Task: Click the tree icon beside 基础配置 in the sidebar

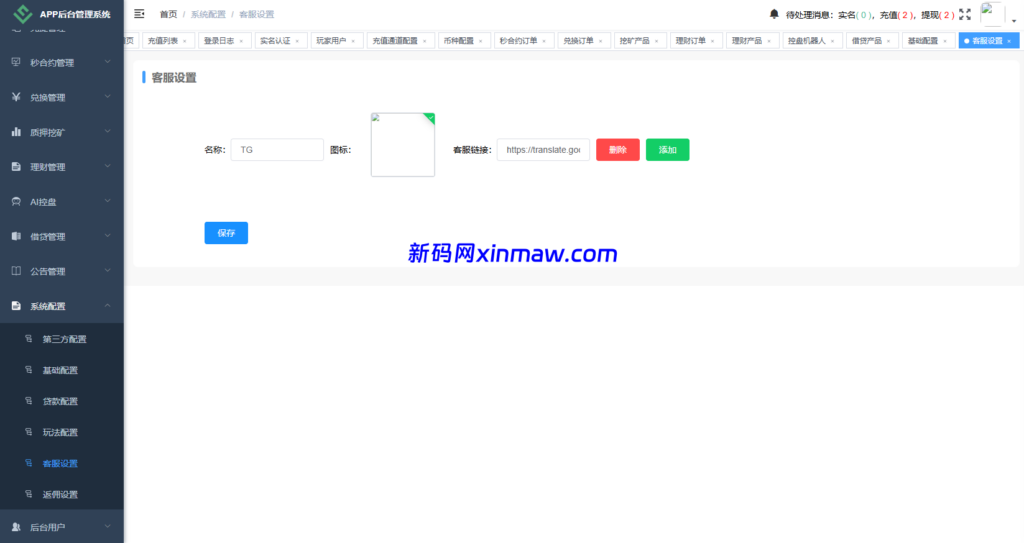Action: [28, 370]
